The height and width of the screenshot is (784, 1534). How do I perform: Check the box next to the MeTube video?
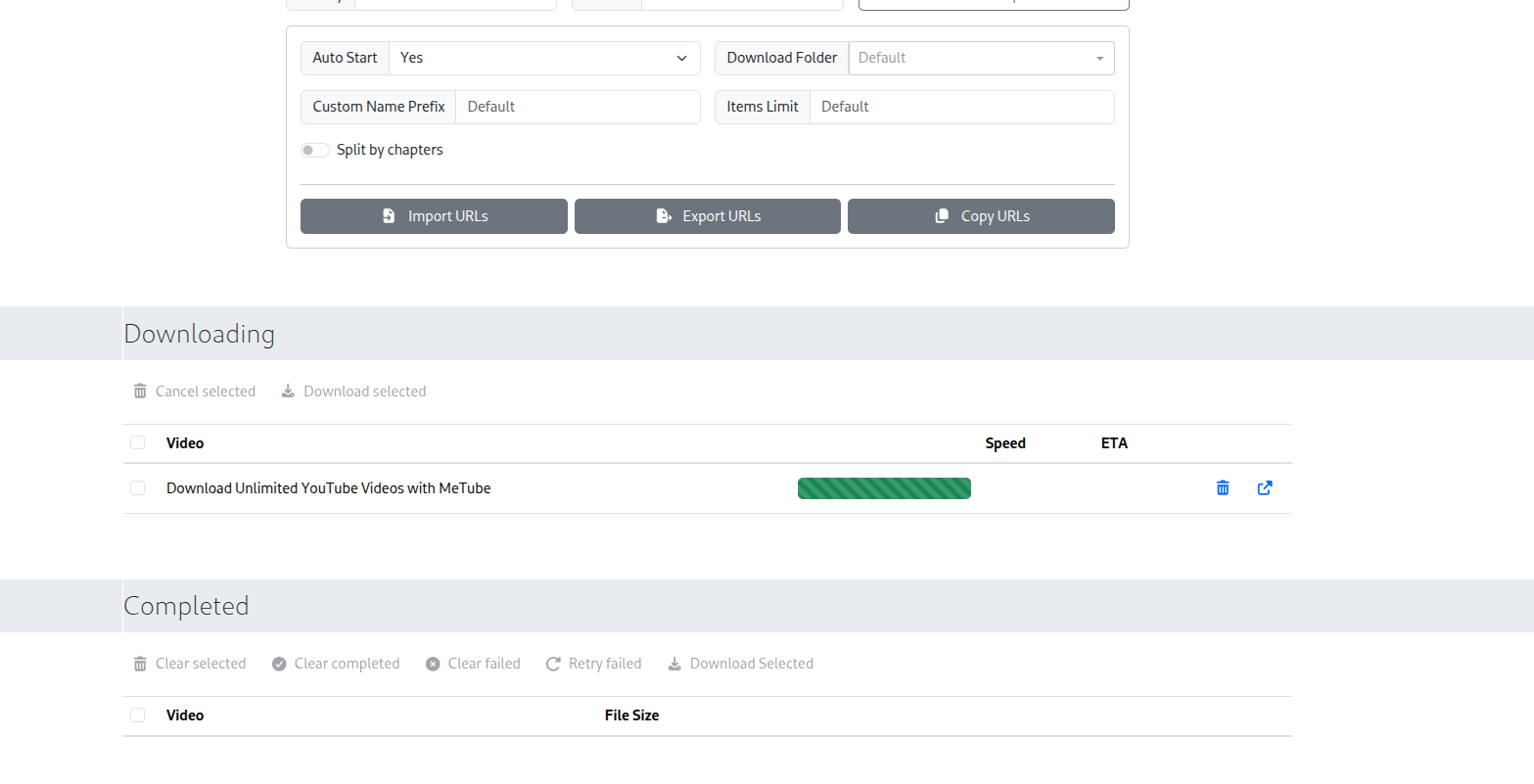pos(137,487)
